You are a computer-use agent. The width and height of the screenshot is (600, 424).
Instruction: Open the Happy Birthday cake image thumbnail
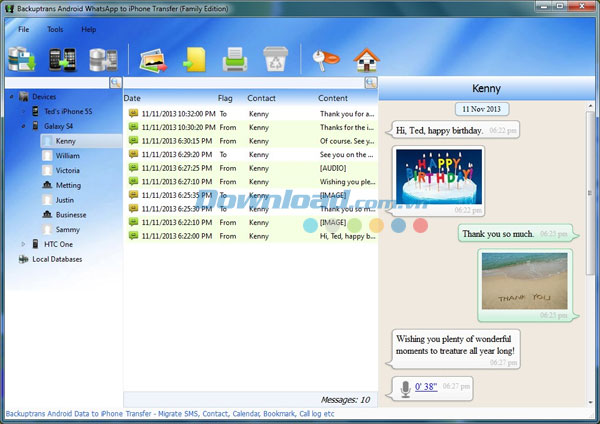pyautogui.click(x=439, y=176)
